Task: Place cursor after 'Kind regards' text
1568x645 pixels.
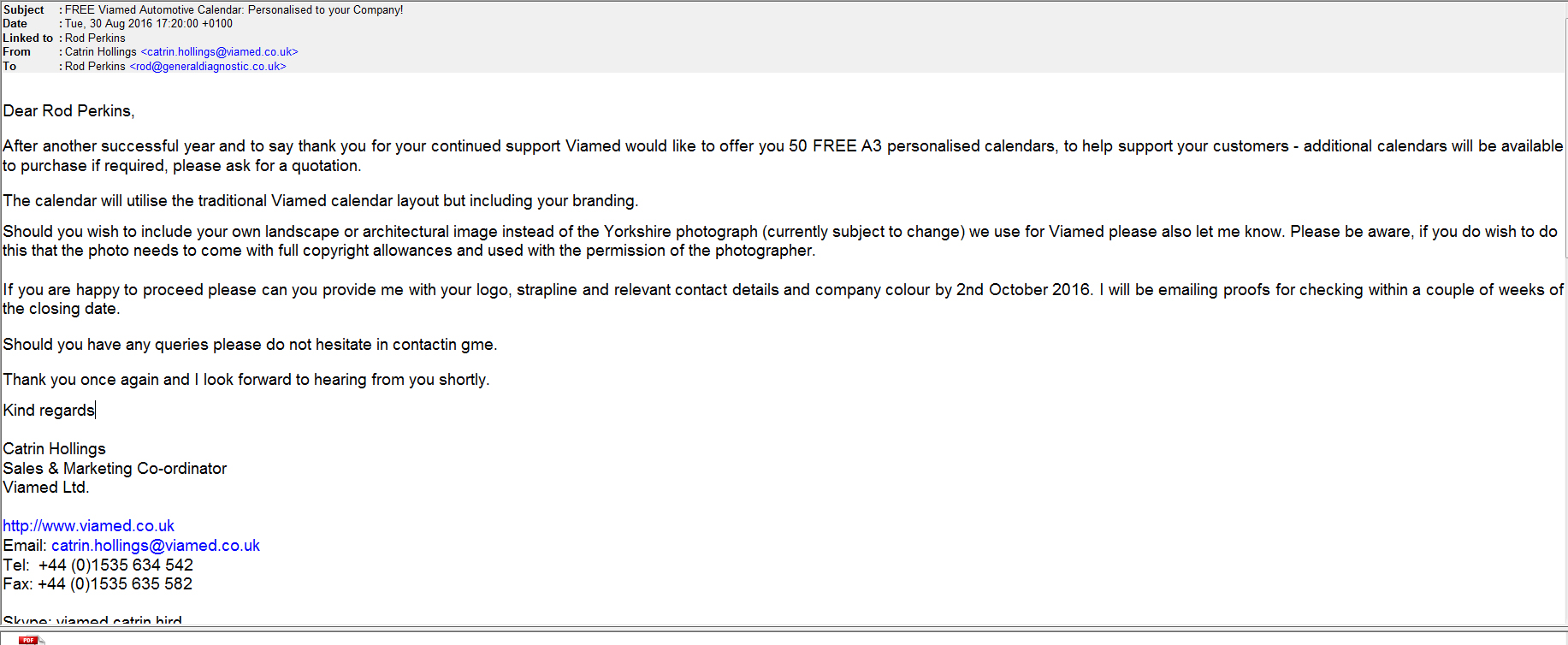Action: pyautogui.click(x=95, y=411)
